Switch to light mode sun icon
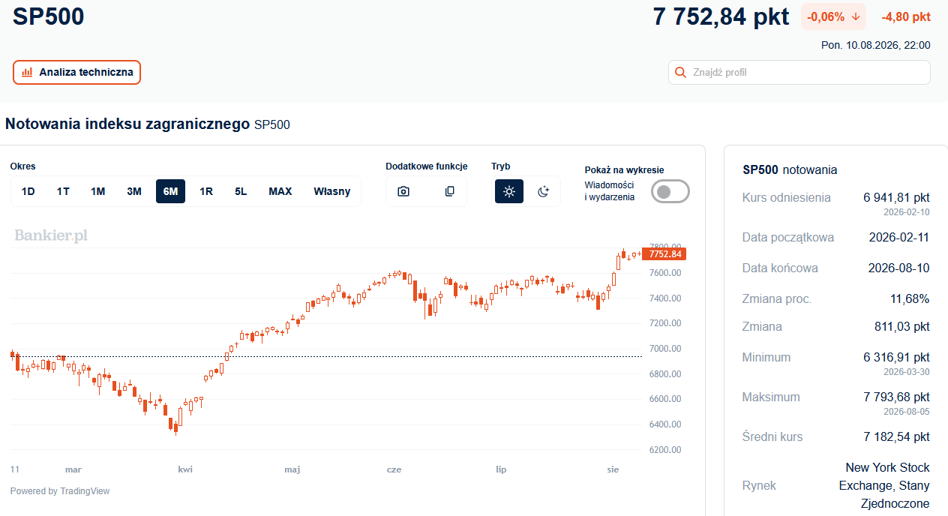Image resolution: width=948 pixels, height=516 pixels. [x=509, y=191]
